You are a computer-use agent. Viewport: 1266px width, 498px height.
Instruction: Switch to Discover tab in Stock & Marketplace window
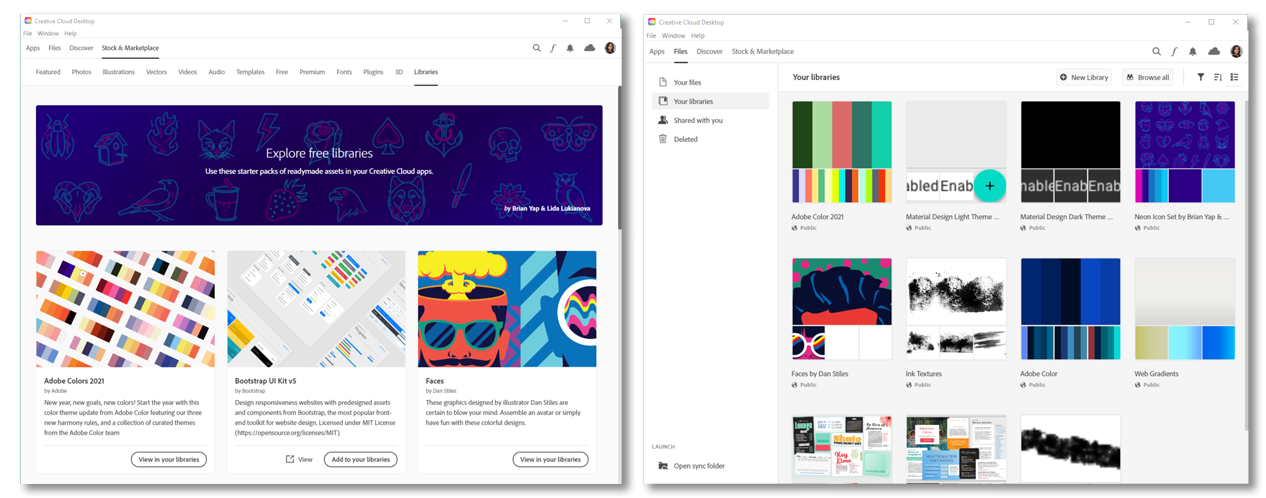click(x=81, y=48)
